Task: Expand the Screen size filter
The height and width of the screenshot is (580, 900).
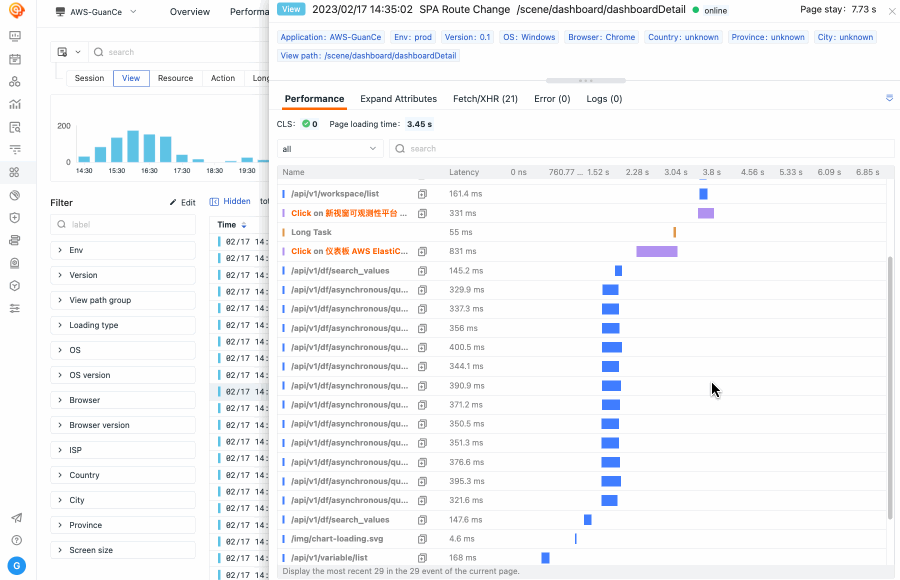Action: (123, 550)
